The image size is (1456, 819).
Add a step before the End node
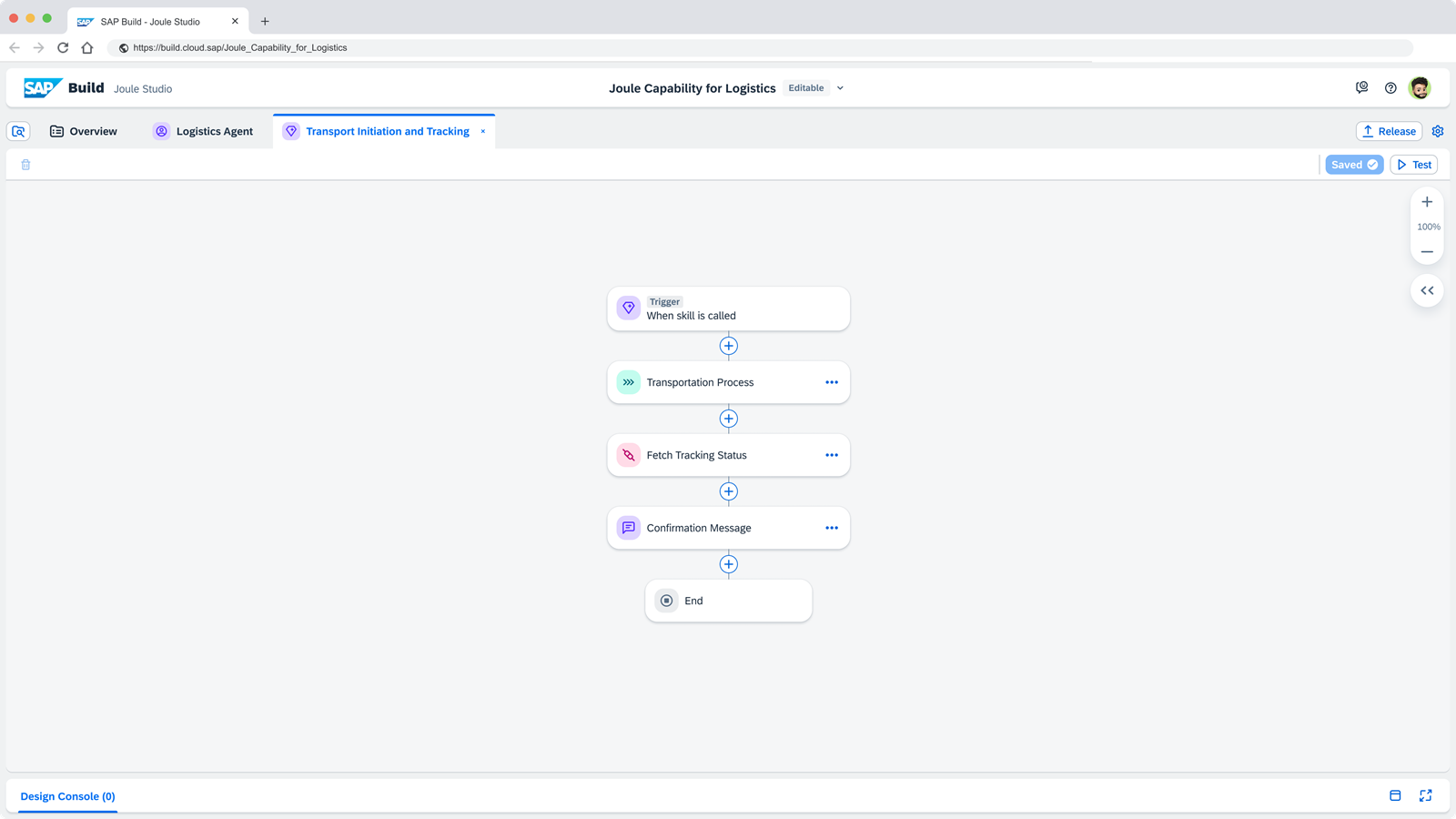coord(729,564)
